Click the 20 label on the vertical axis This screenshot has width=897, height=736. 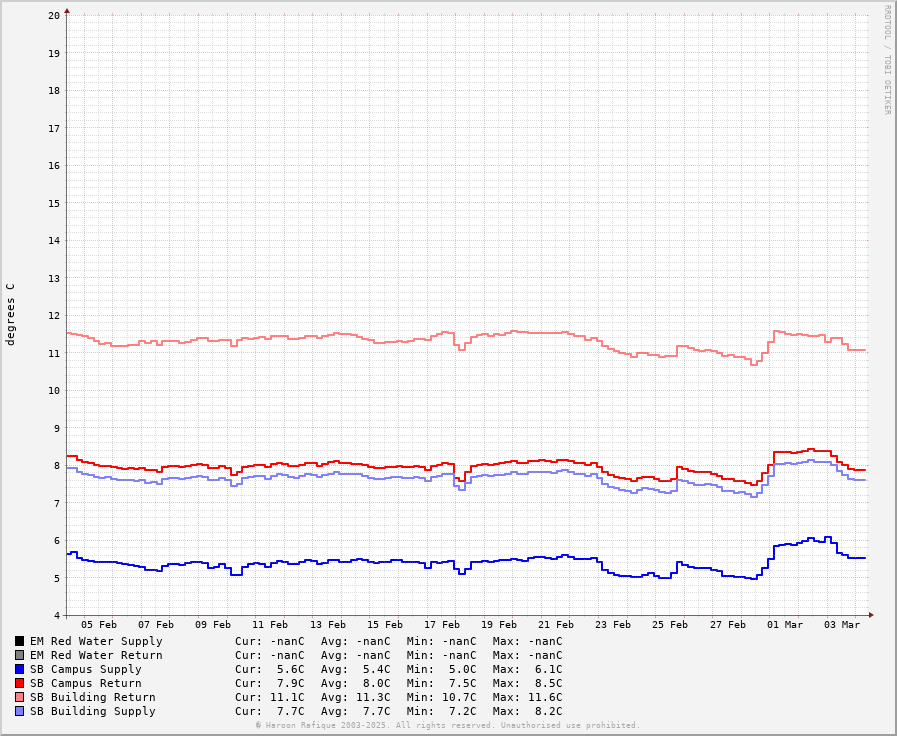54,16
